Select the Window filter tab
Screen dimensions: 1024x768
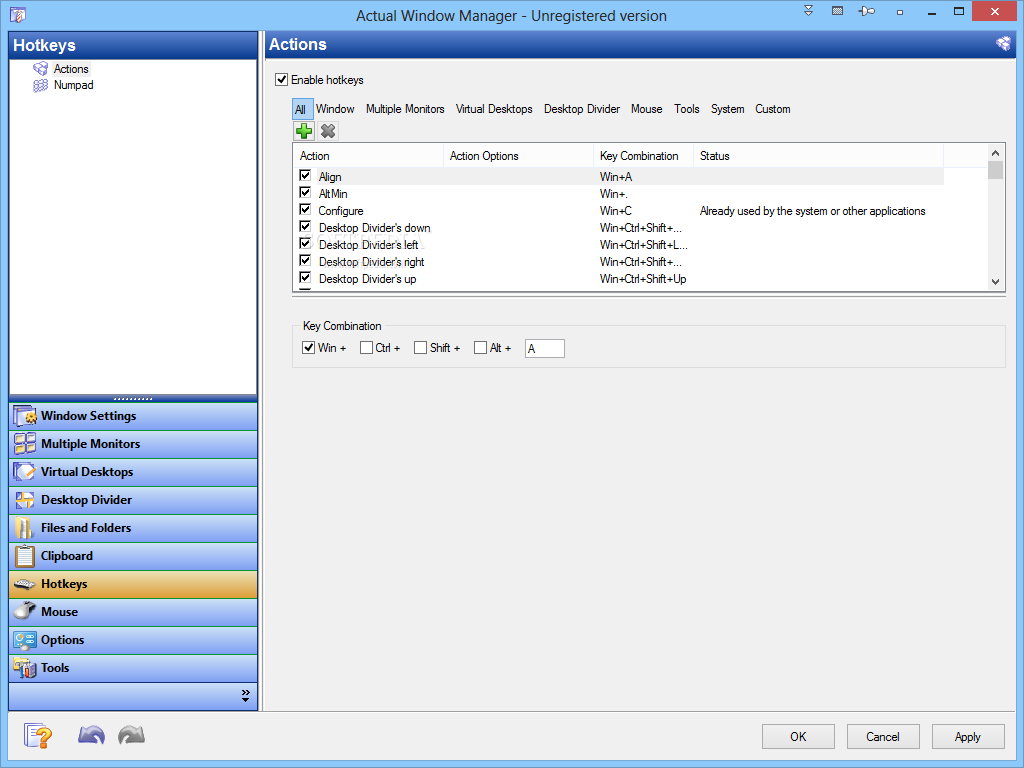point(335,109)
